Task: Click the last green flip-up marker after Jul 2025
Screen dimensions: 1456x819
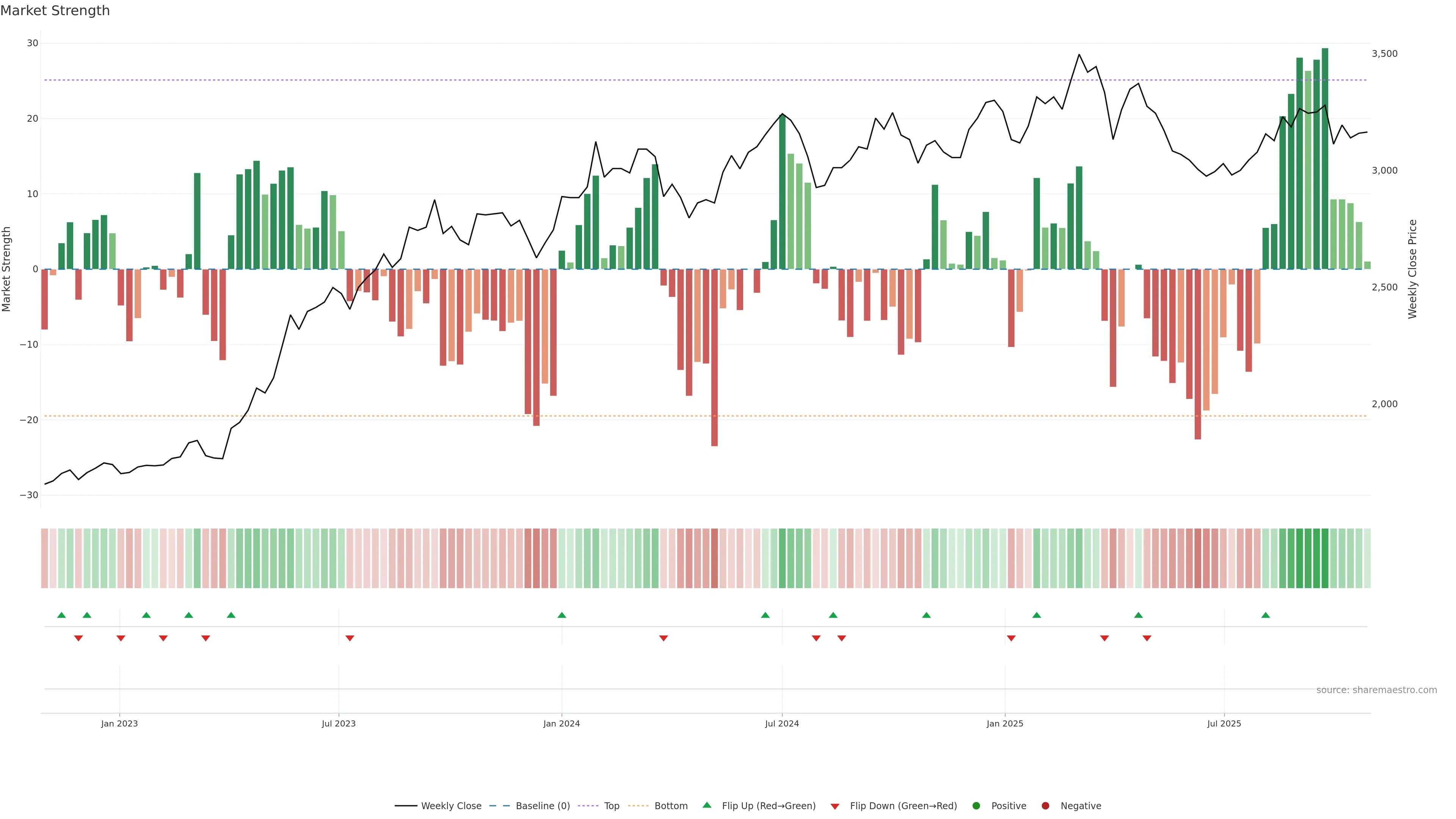Action: [x=1266, y=615]
